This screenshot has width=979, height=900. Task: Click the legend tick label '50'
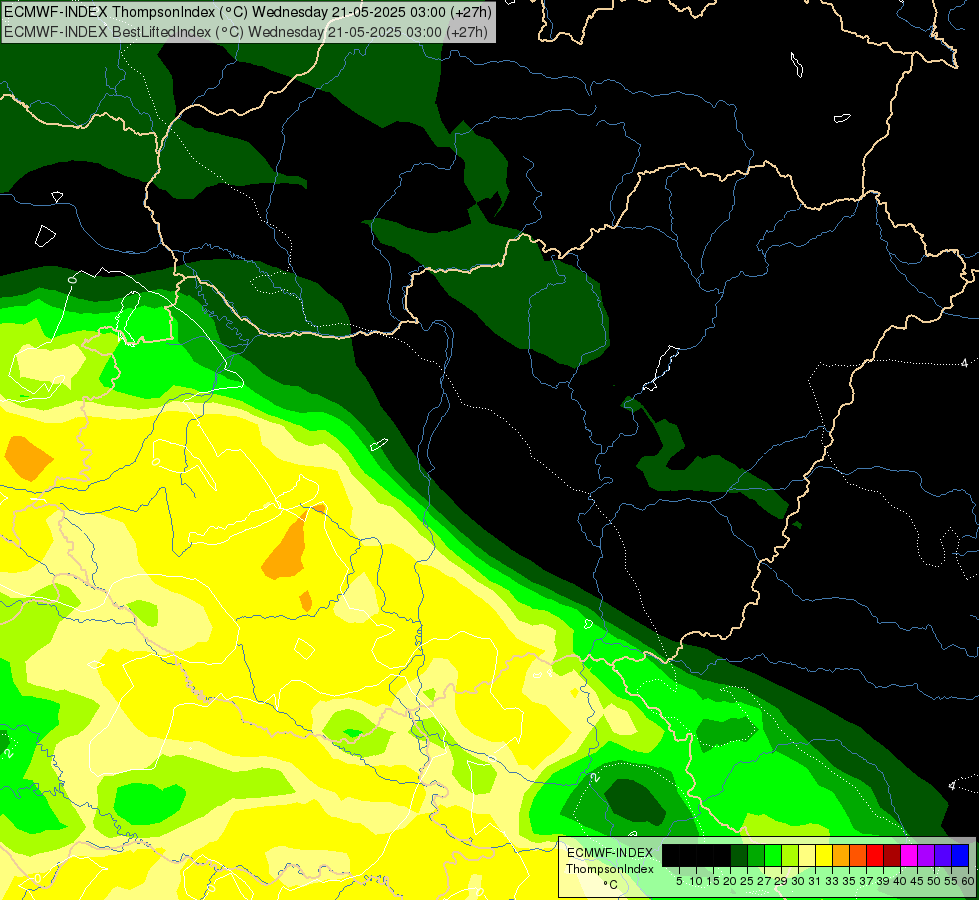935,881
